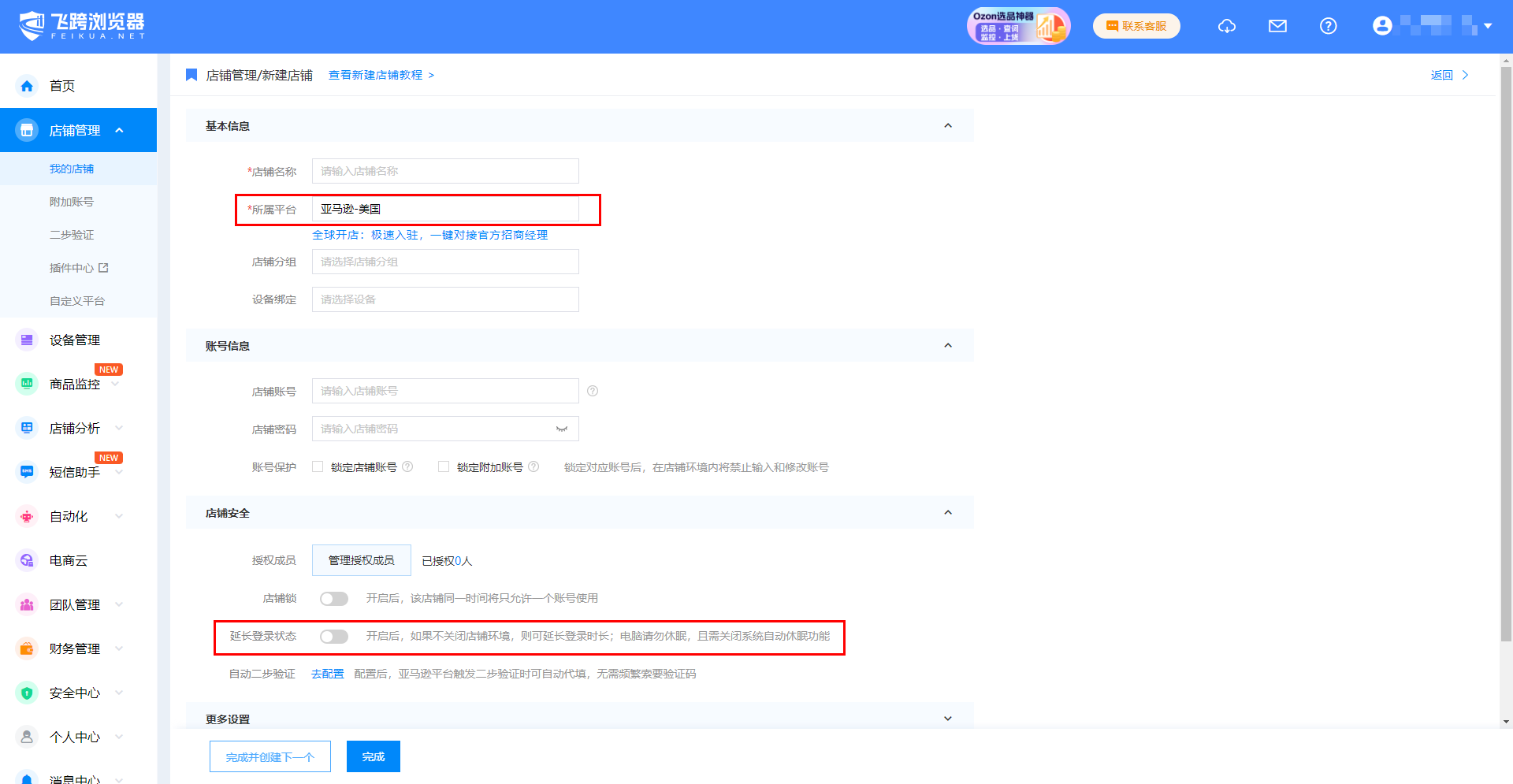Click the Ozon选品神器 banner
The image size is (1513, 784).
tap(1018, 26)
